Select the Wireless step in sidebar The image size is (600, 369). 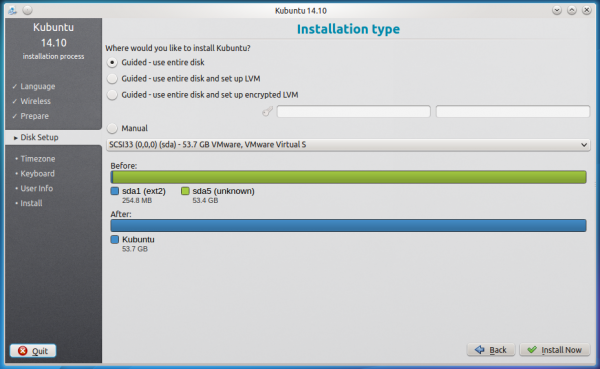[x=35, y=101]
